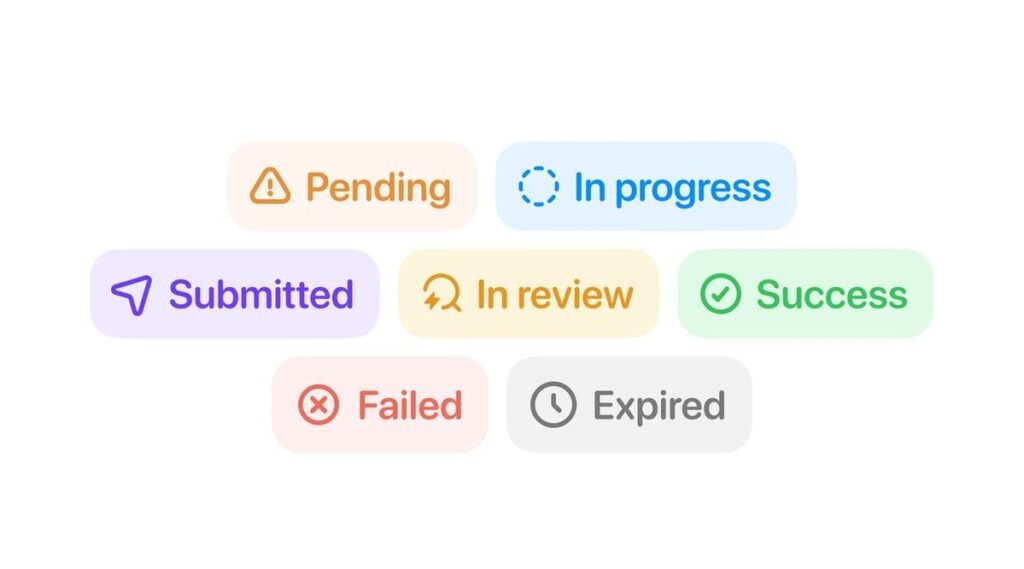Open the Success status badge
This screenshot has height=569, width=1024.
point(805,294)
